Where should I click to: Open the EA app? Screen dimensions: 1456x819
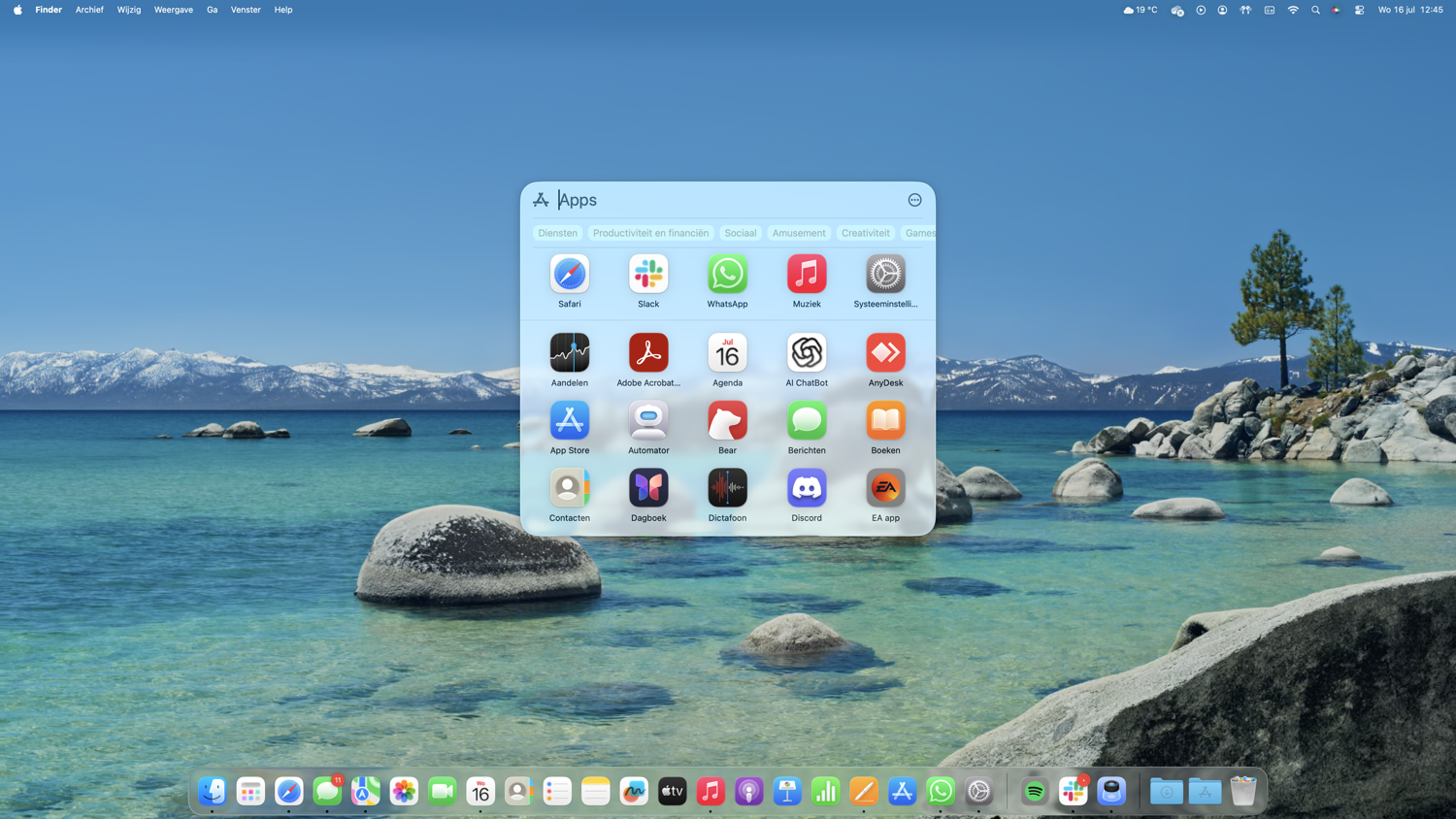[x=885, y=488]
